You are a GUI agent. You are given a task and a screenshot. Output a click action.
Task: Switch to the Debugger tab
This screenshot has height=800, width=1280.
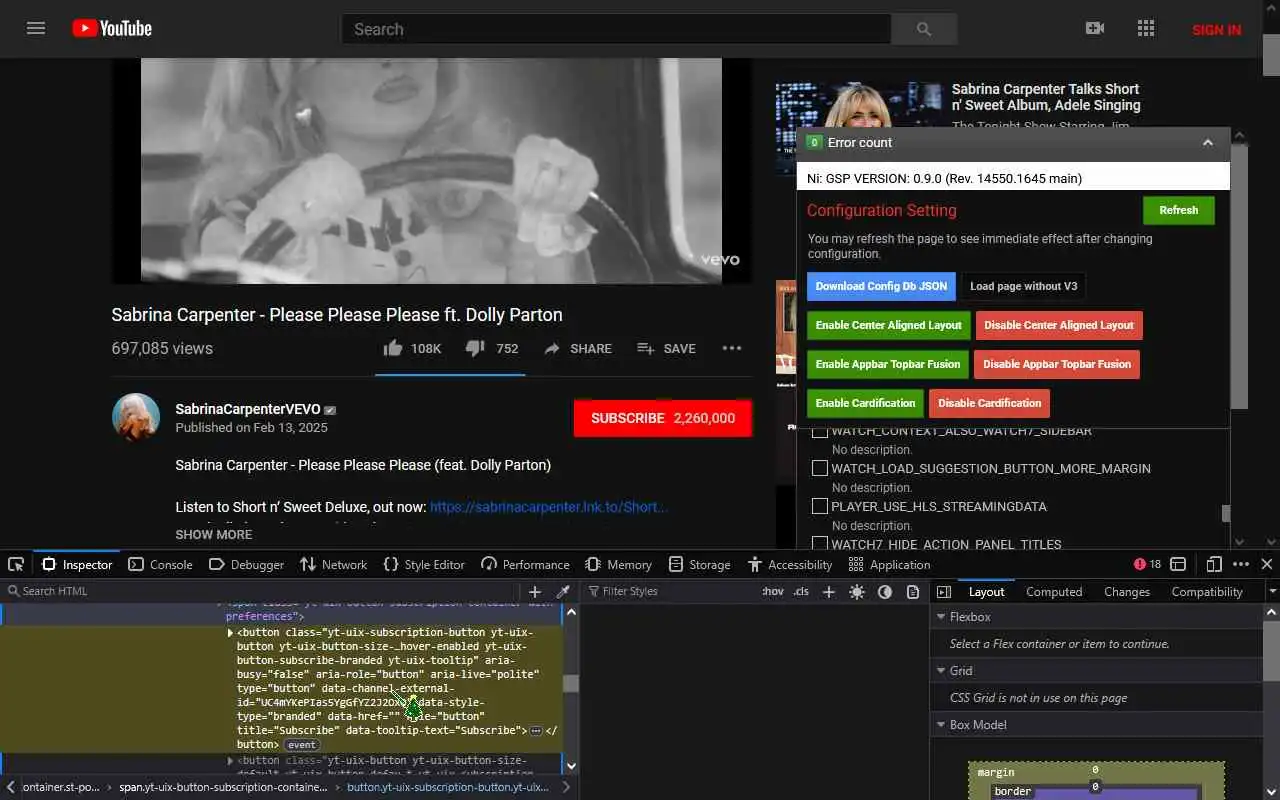pyautogui.click(x=246, y=564)
